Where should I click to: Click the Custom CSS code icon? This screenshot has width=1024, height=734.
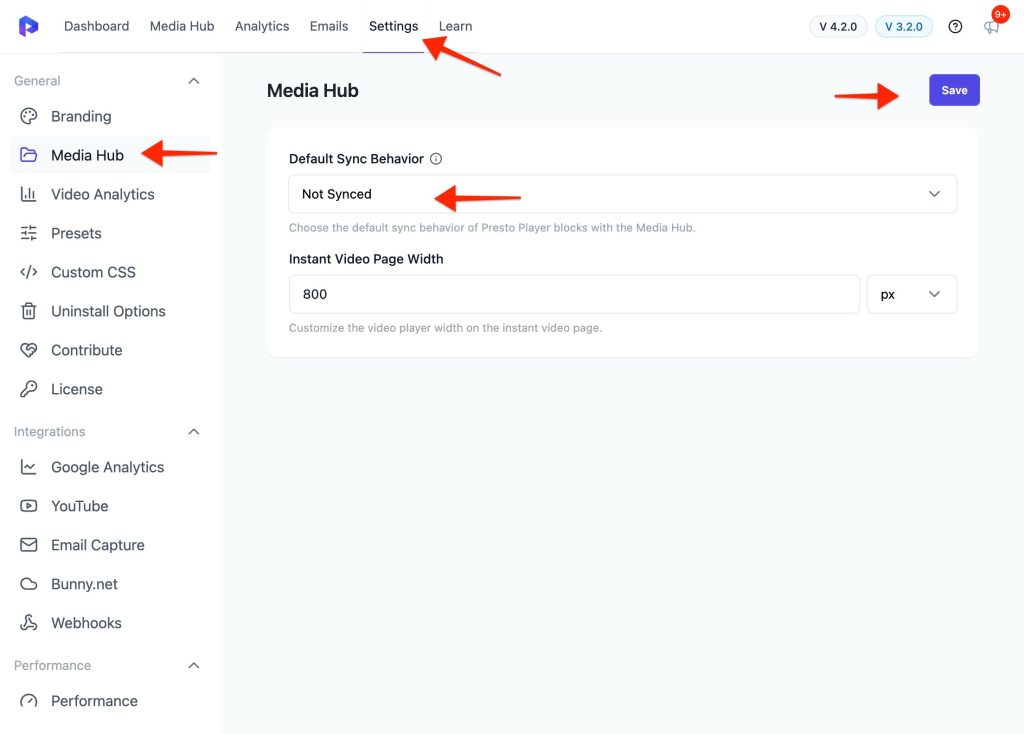tap(29, 272)
